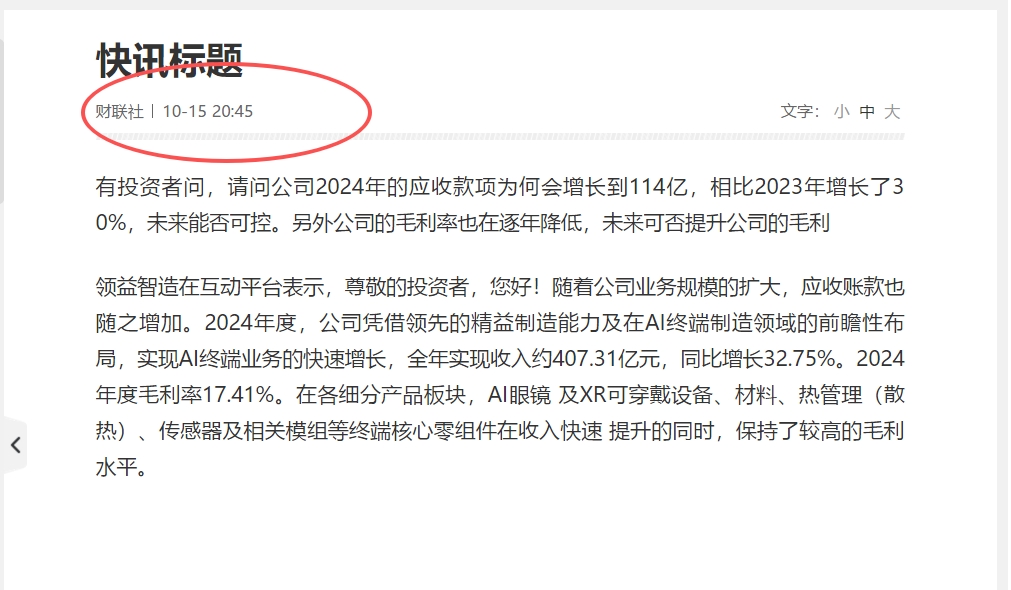This screenshot has width=1011, height=590.
Task: Click the gray sidebar handle at left edge
Action: (x=2, y=121)
